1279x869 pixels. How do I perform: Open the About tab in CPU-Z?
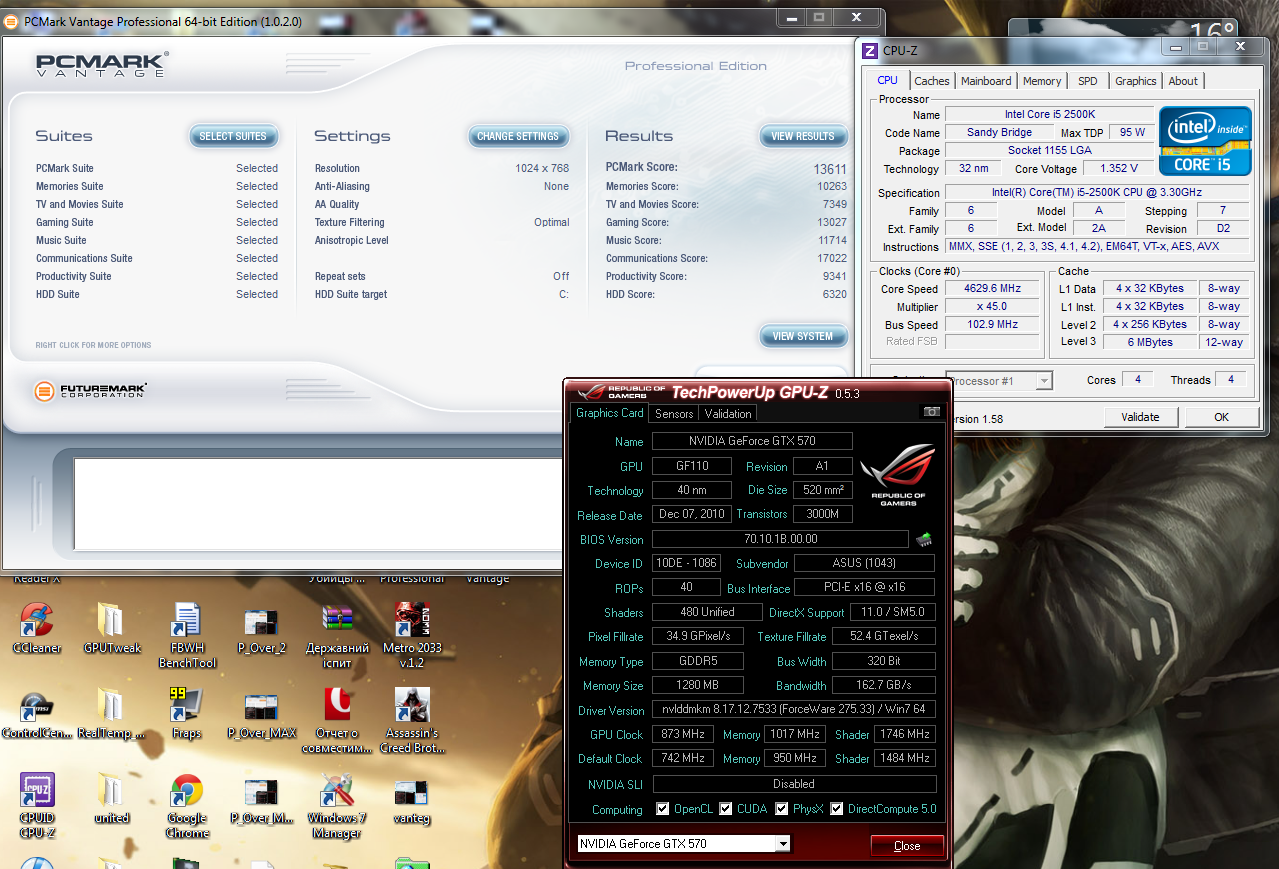click(x=1183, y=81)
